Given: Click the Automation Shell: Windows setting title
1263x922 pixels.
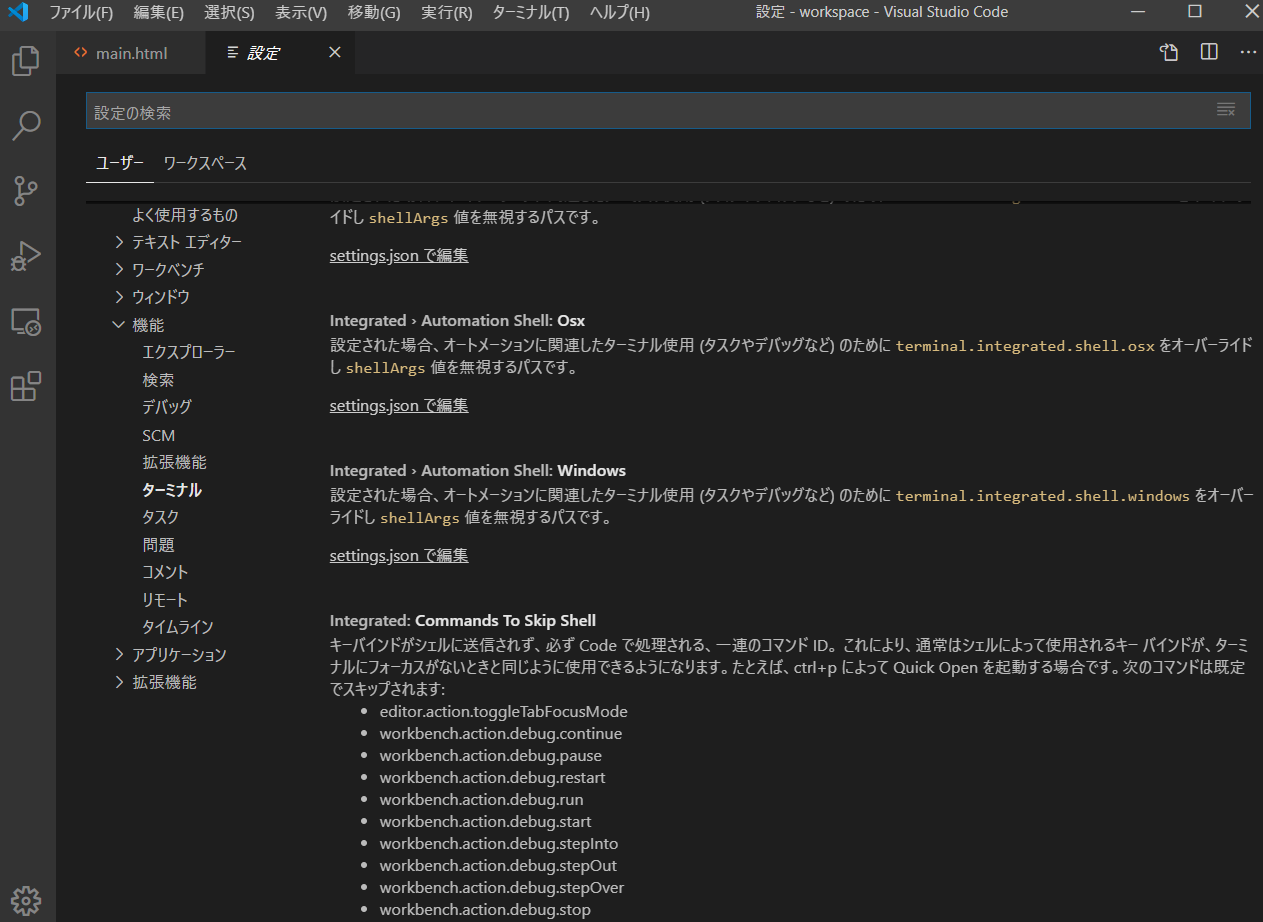Looking at the screenshot, I should pos(478,471).
